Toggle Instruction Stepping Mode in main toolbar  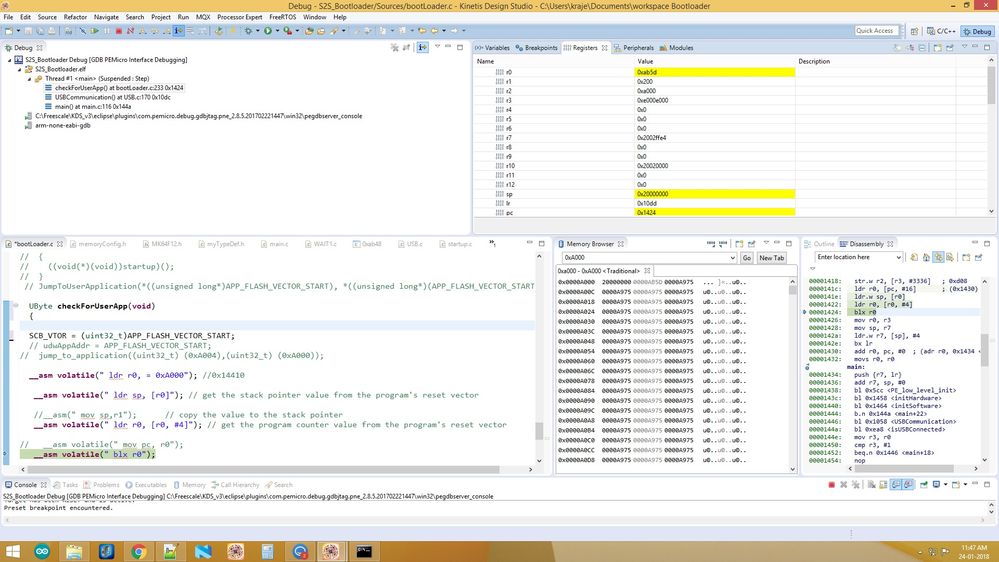coord(178,31)
